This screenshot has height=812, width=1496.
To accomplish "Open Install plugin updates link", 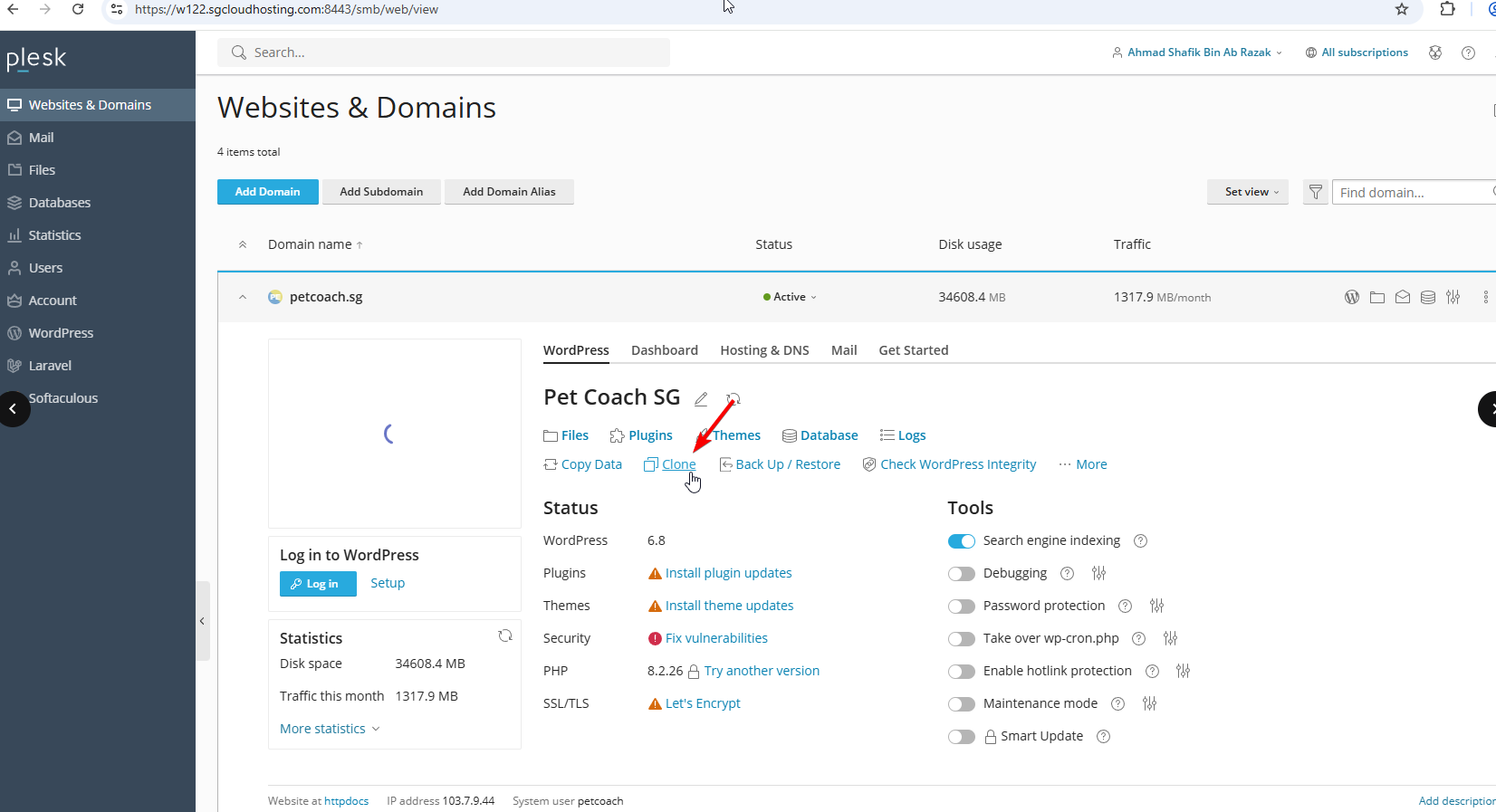I will (728, 573).
